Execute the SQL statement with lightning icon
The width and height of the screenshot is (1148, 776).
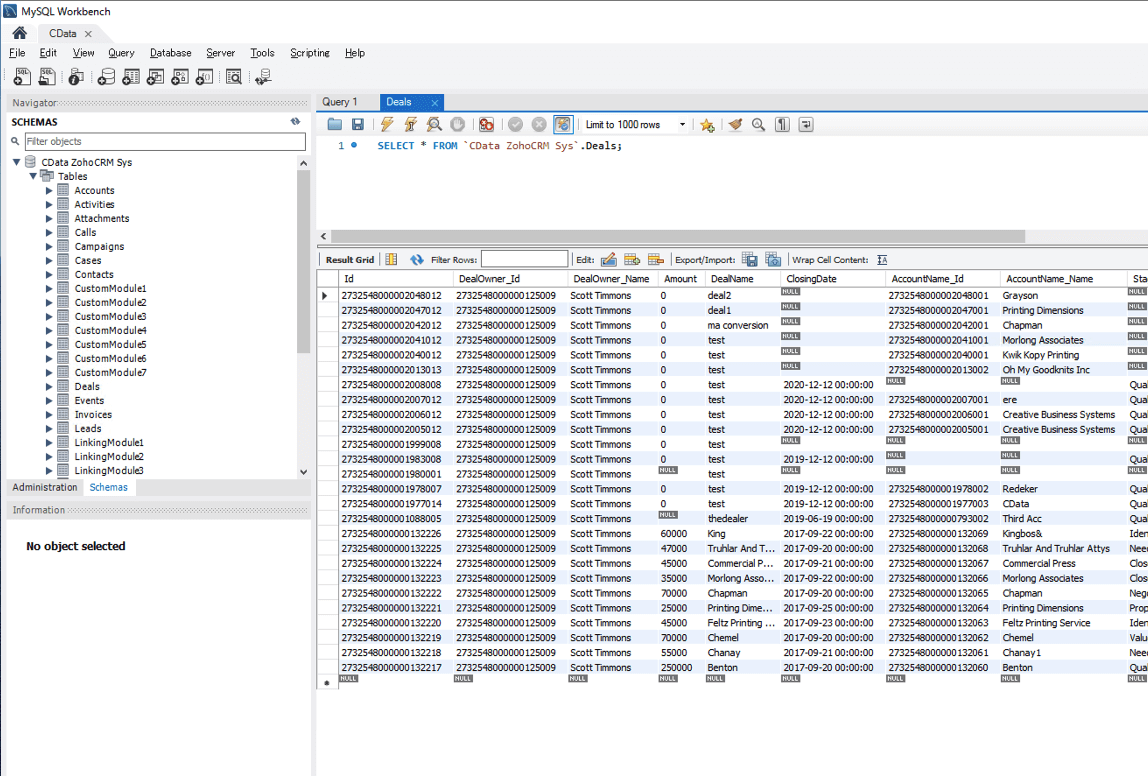point(386,125)
